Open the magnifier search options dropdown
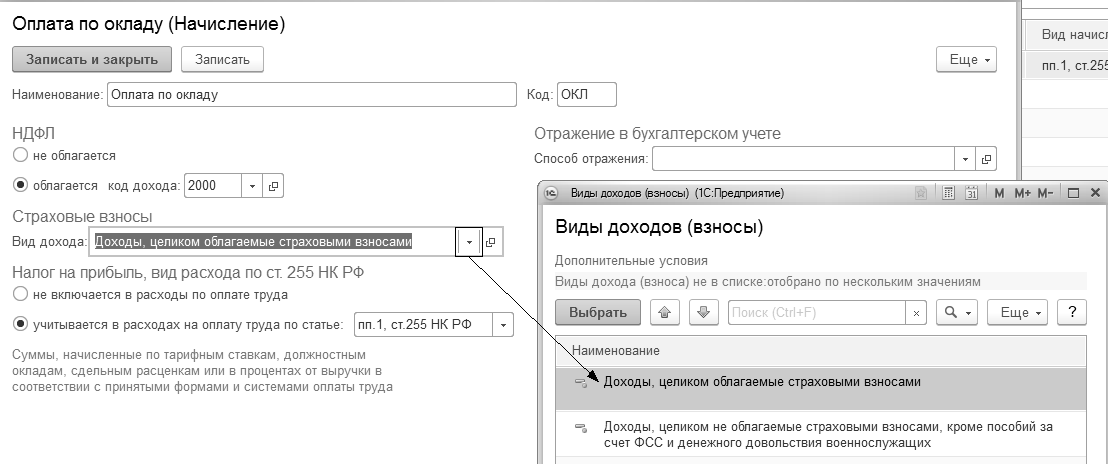Image resolution: width=1108 pixels, height=464 pixels. tap(957, 312)
